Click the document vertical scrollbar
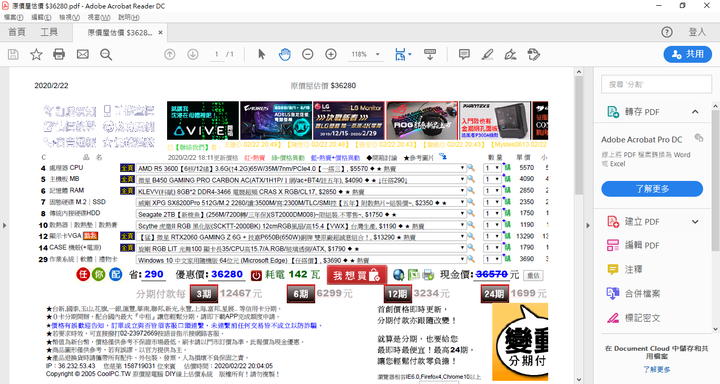720x384 pixels. tap(579, 136)
